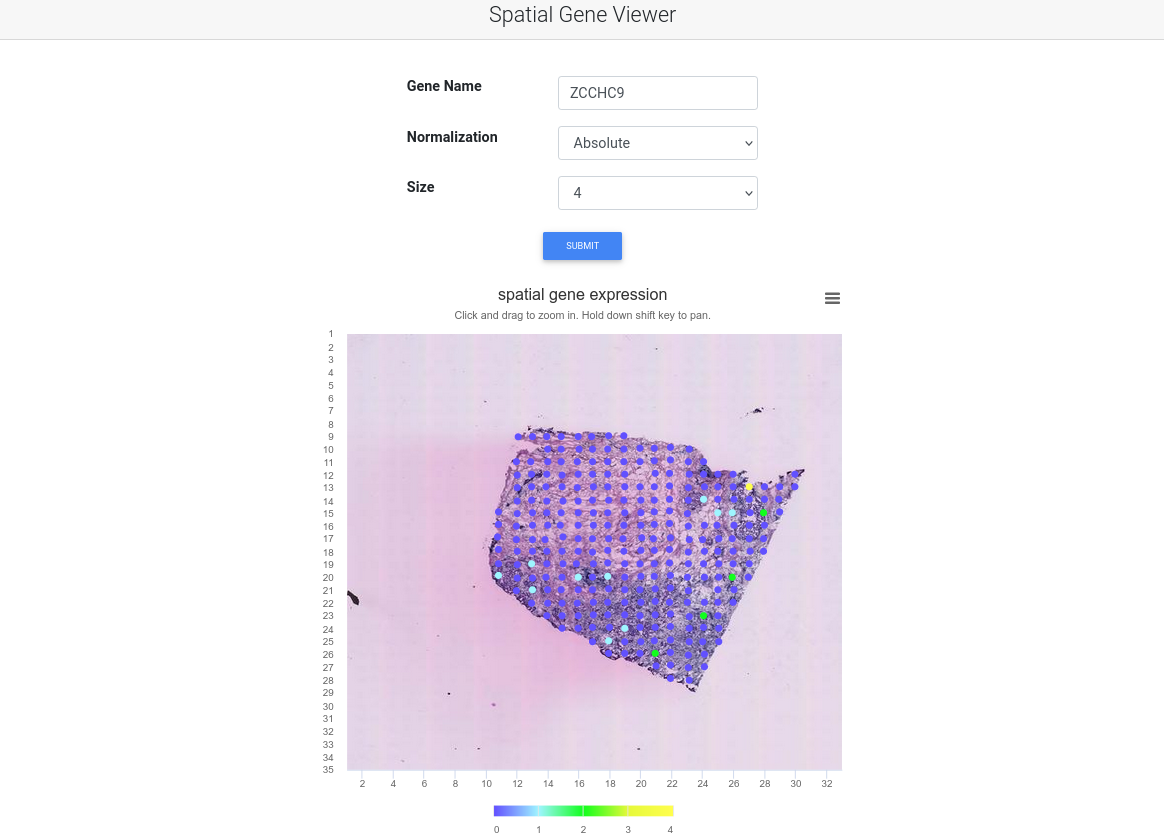The image size is (1164, 840).
Task: Expand the Normalization dropdown set to Absolute
Action: coord(657,143)
